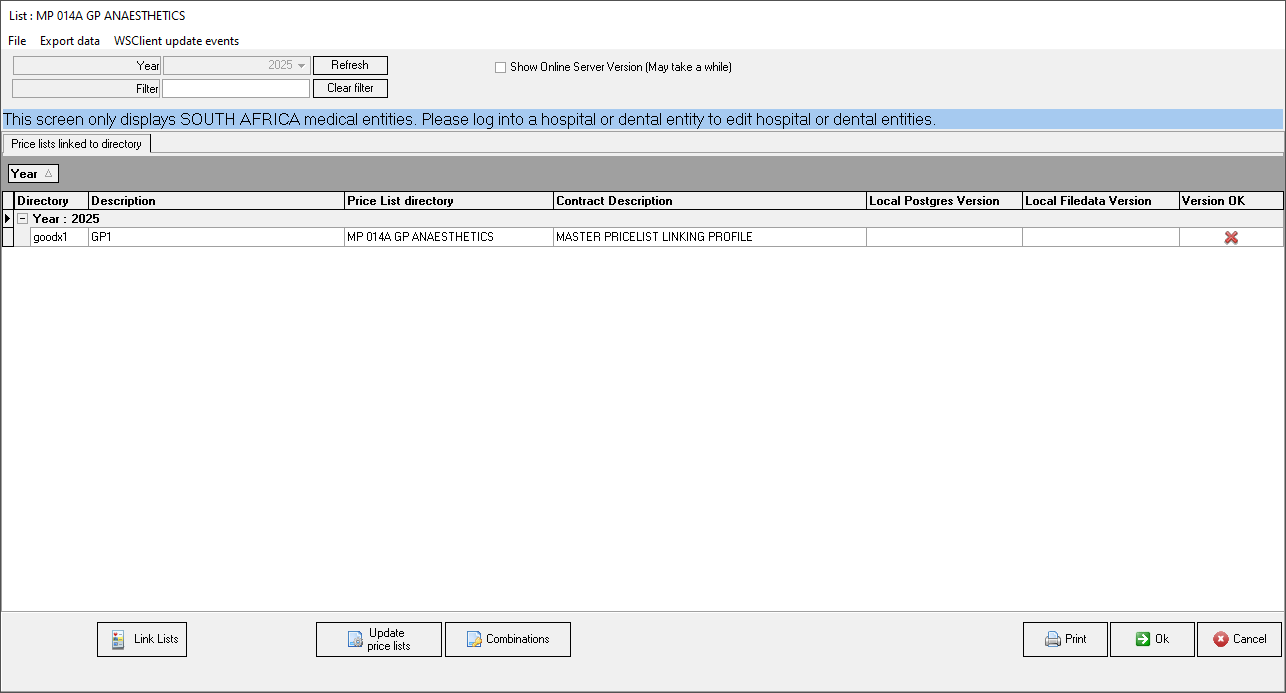Viewport: 1286px width, 693px height.
Task: Sort by the Directory column header
Action: click(52, 201)
